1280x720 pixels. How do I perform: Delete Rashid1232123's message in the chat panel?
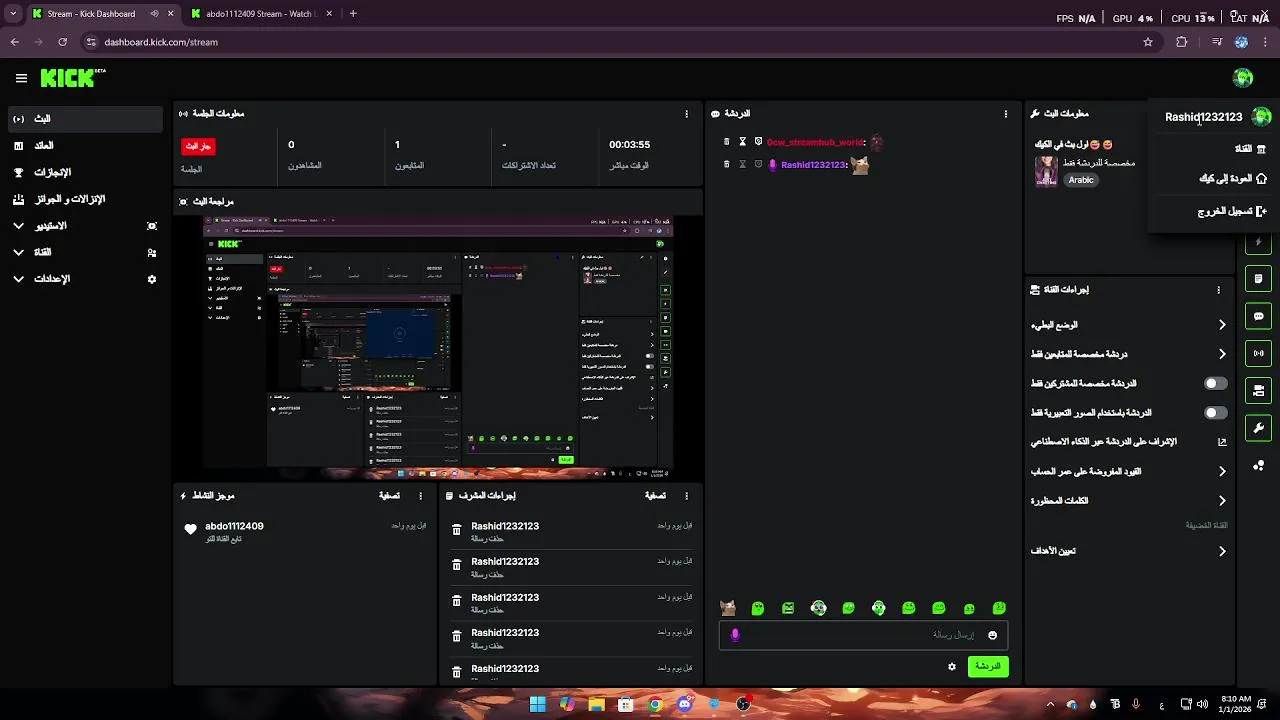(x=727, y=164)
